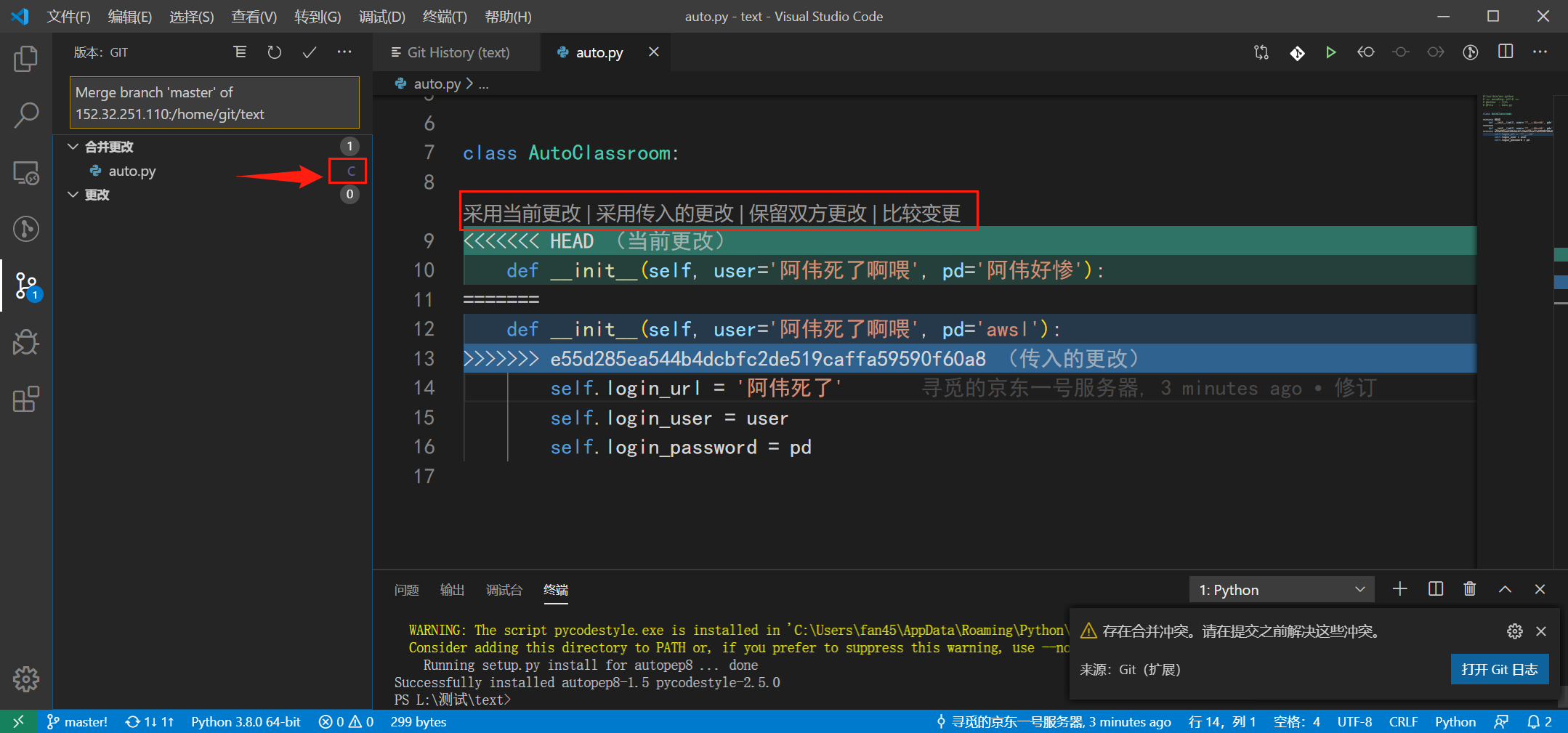Commit changes using the checkmark icon
Screen dimensions: 1568x733
309,52
